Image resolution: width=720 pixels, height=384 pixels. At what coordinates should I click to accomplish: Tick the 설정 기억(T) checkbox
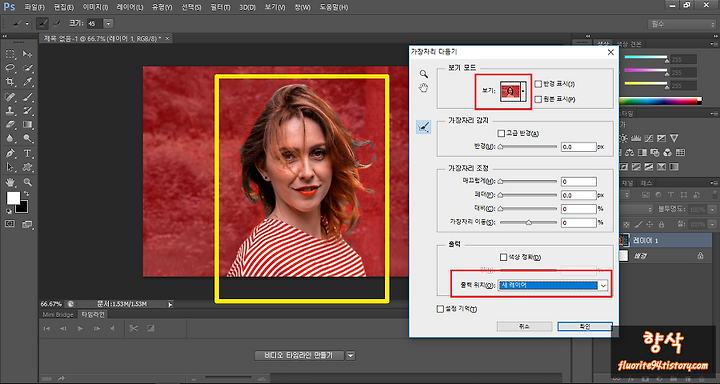440,309
